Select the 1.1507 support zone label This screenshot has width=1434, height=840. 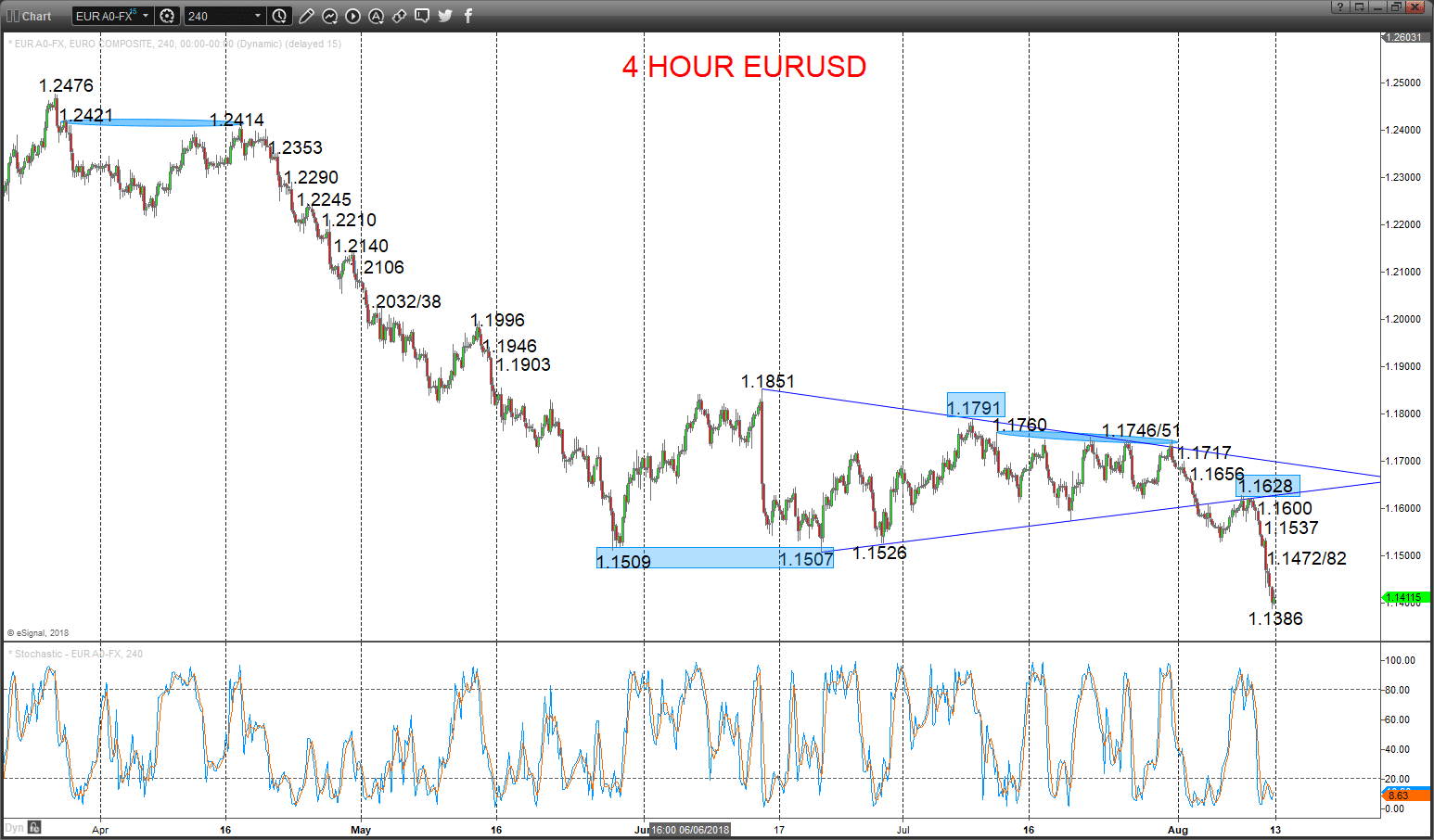click(x=806, y=559)
